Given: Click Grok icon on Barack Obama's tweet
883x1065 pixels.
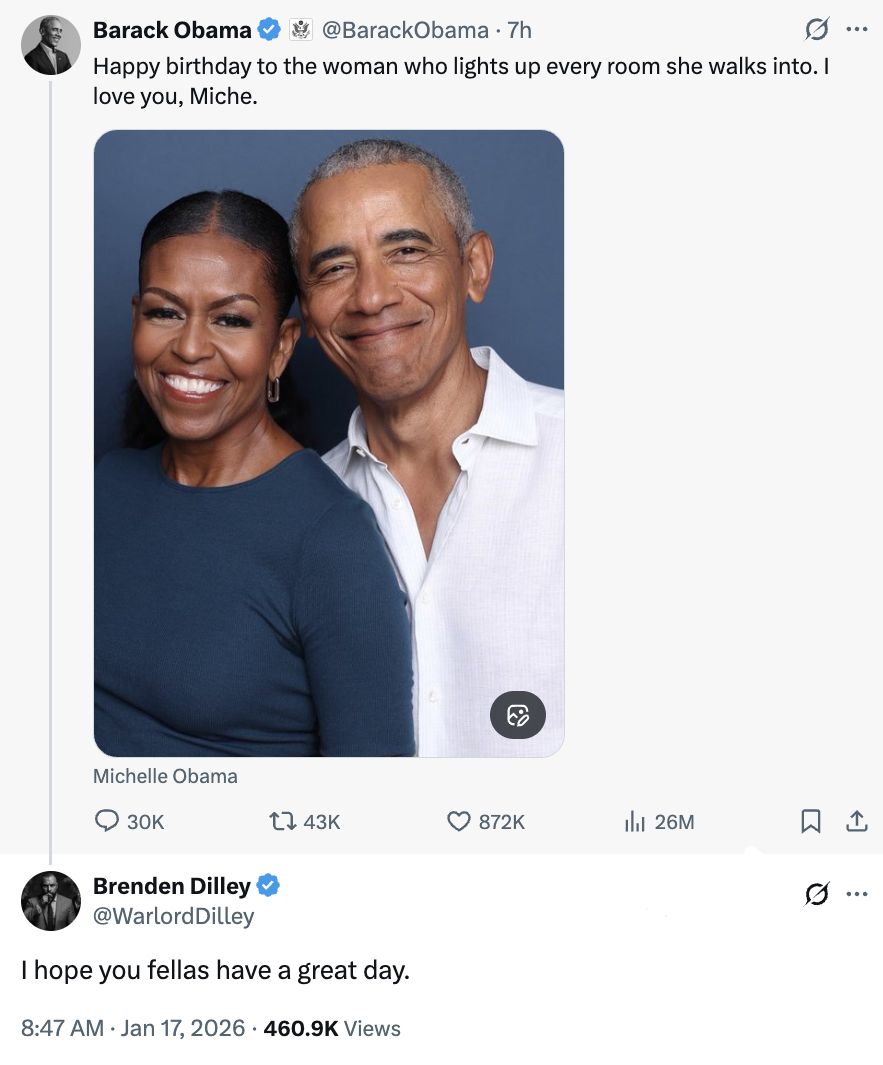Looking at the screenshot, I should [816, 31].
